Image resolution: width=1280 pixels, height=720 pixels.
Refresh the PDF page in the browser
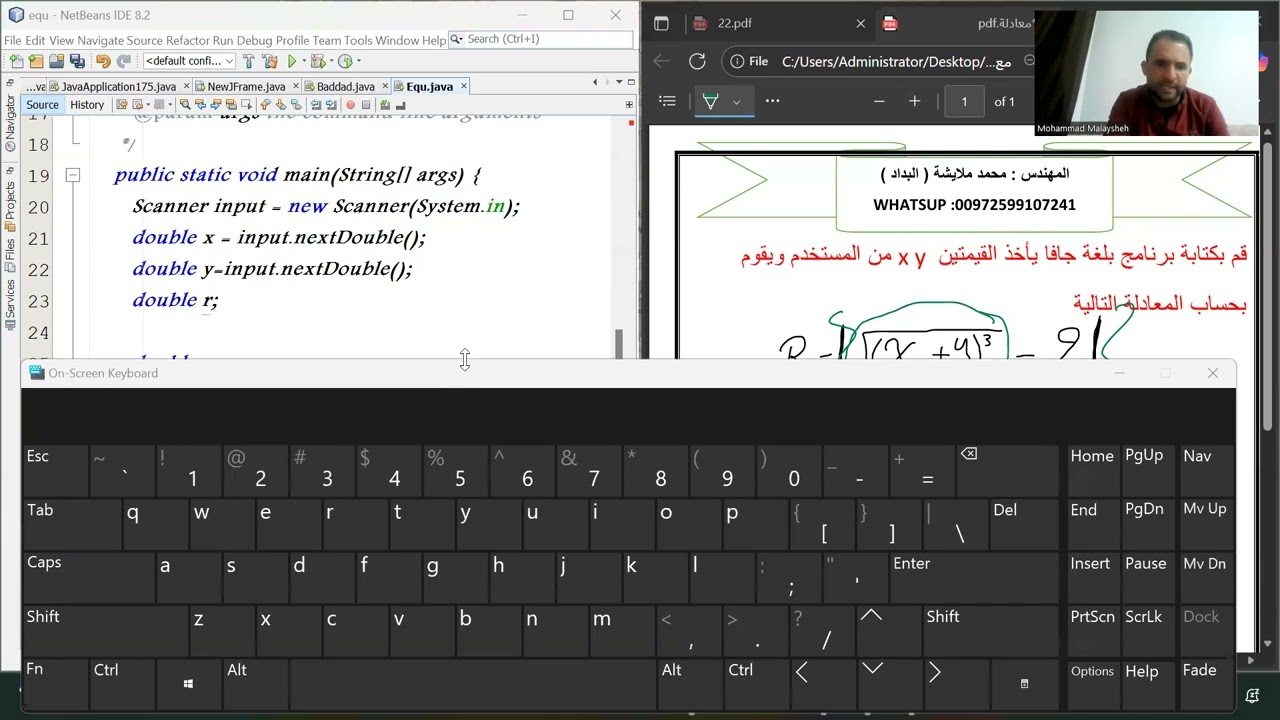click(x=697, y=61)
